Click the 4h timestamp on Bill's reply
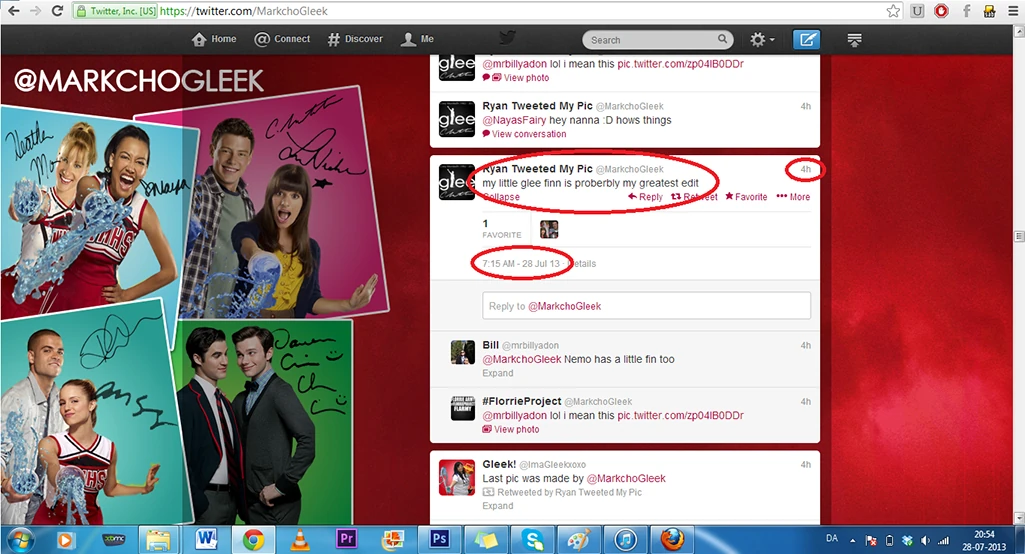The height and width of the screenshot is (554, 1025). [805, 345]
